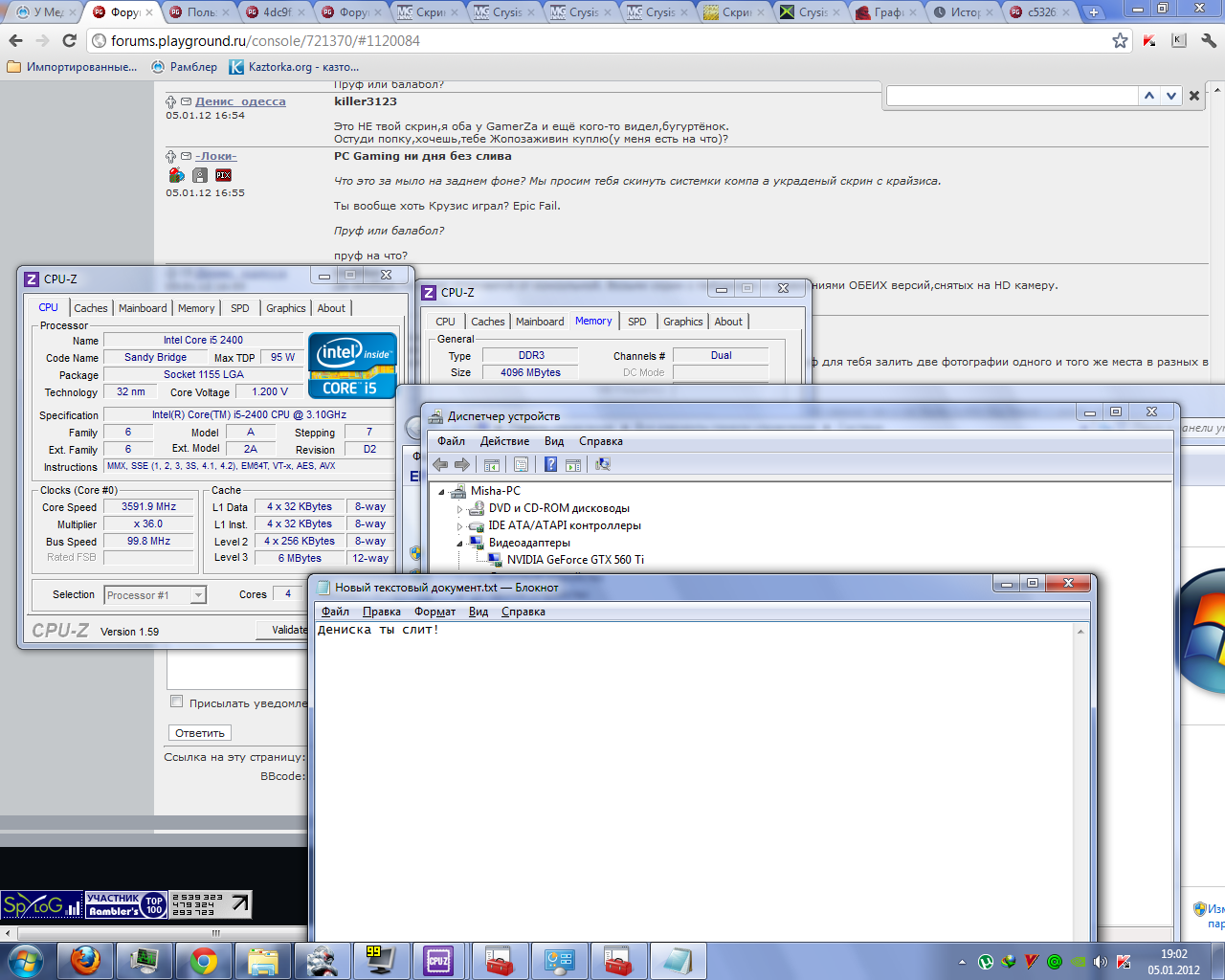Open SPD tab in second CPU-Z Memory window
Viewport: 1225px width, 980px height.
pyautogui.click(x=637, y=322)
